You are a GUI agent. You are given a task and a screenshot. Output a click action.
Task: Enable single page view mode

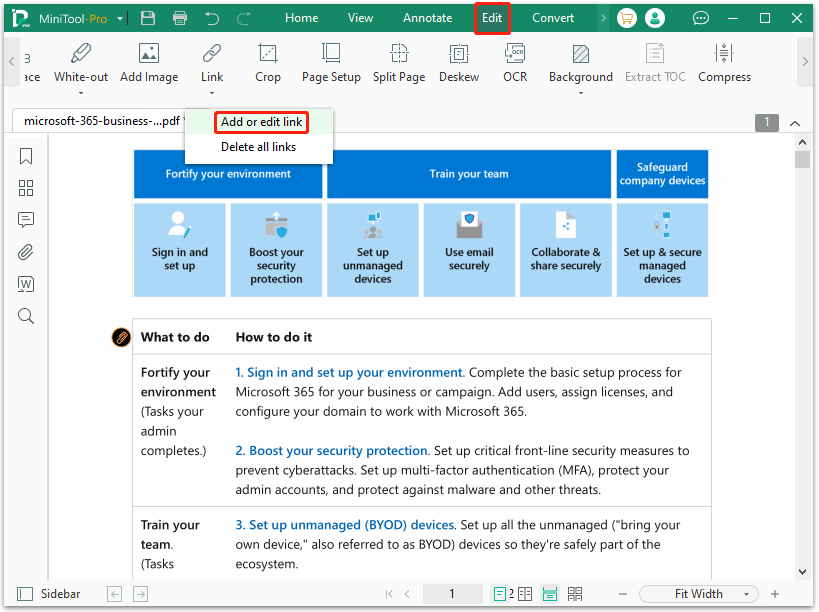click(500, 594)
